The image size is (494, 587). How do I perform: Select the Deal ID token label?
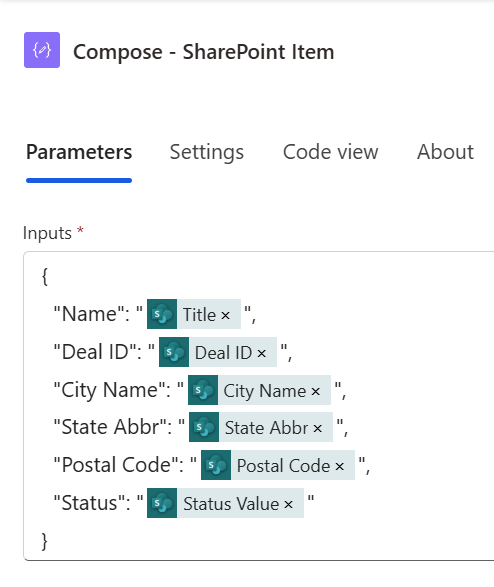click(x=223, y=352)
